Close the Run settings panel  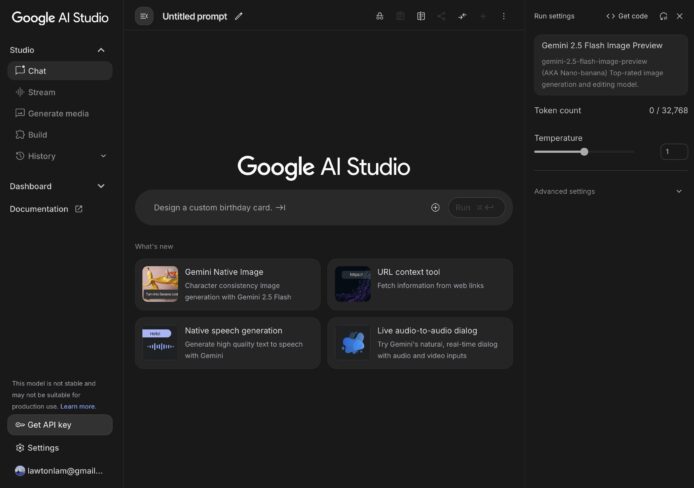[681, 16]
